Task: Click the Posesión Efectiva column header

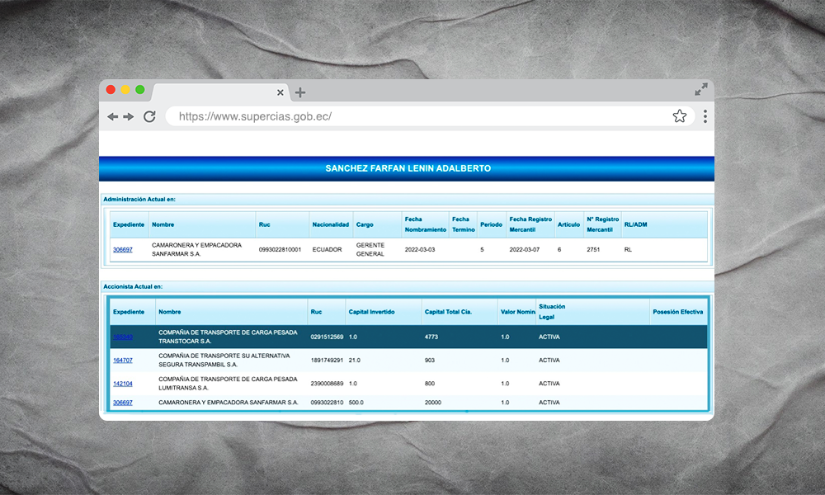Action: pos(677,312)
